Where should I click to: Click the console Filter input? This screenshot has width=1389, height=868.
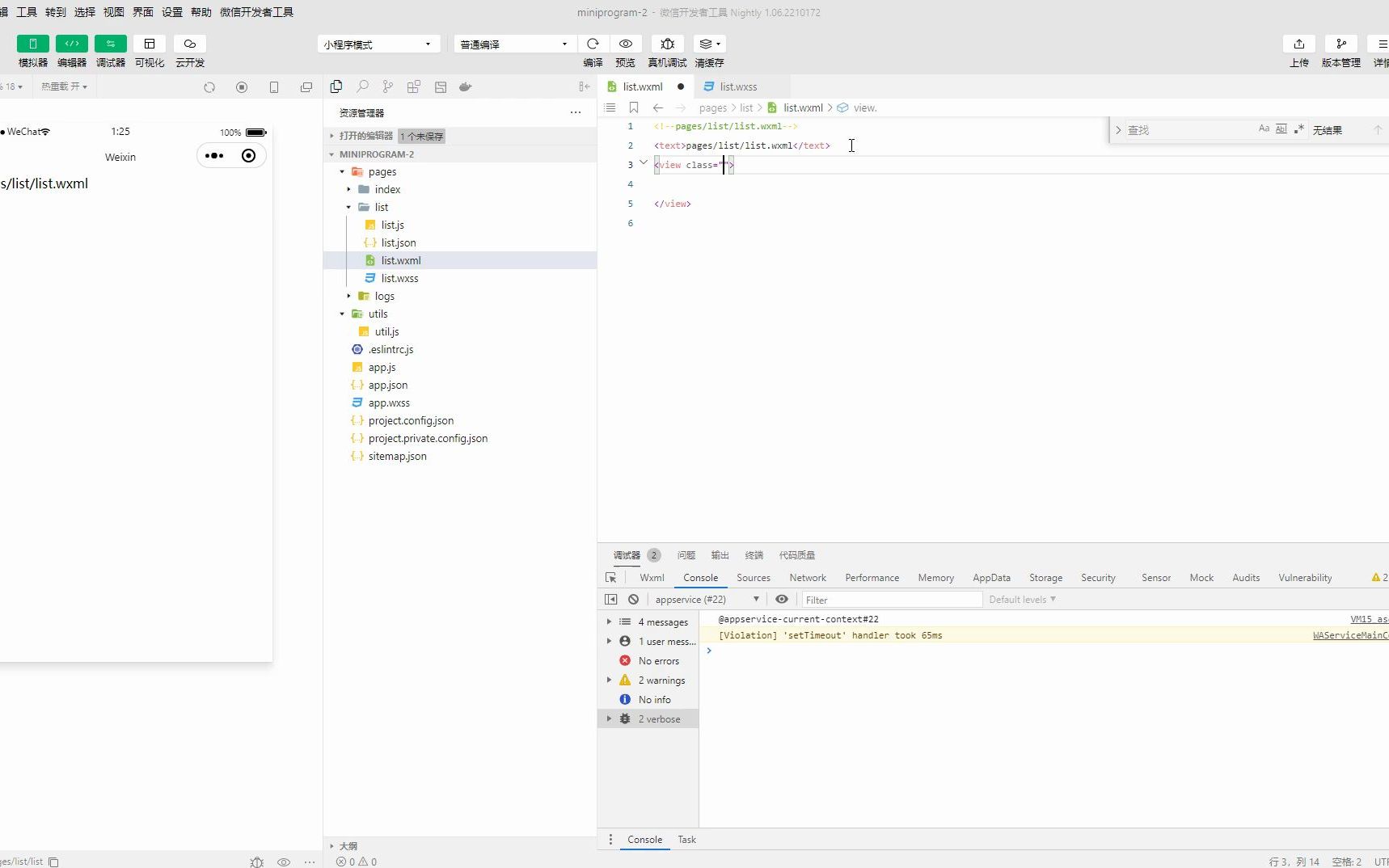tap(891, 600)
